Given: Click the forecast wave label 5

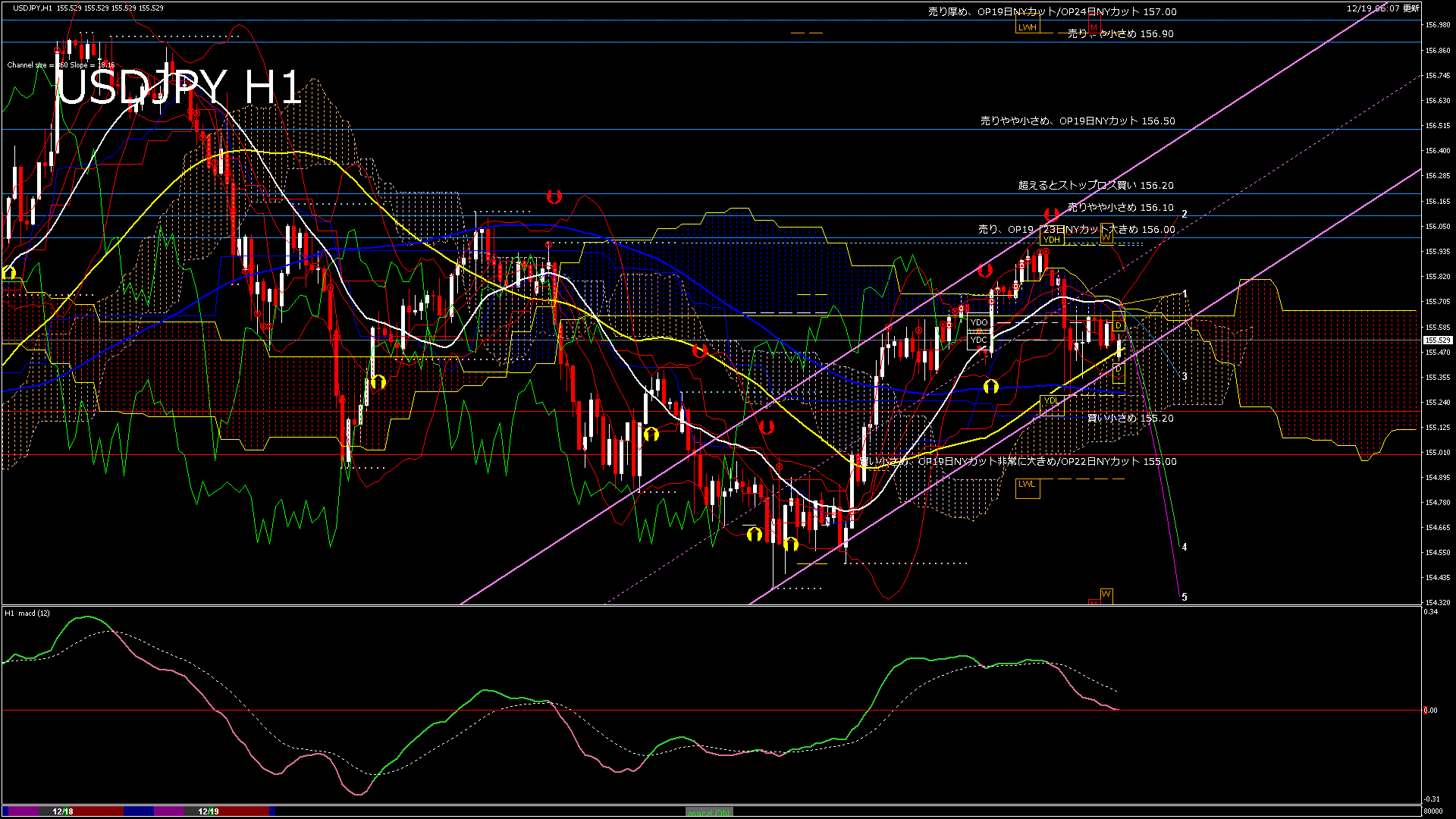Looking at the screenshot, I should click(1185, 598).
